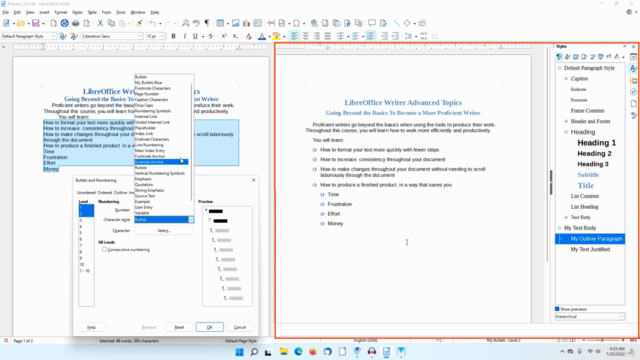Image resolution: width=640 pixels, height=360 pixels.
Task: Cut selection with the scissors icon
Action: [100, 23]
